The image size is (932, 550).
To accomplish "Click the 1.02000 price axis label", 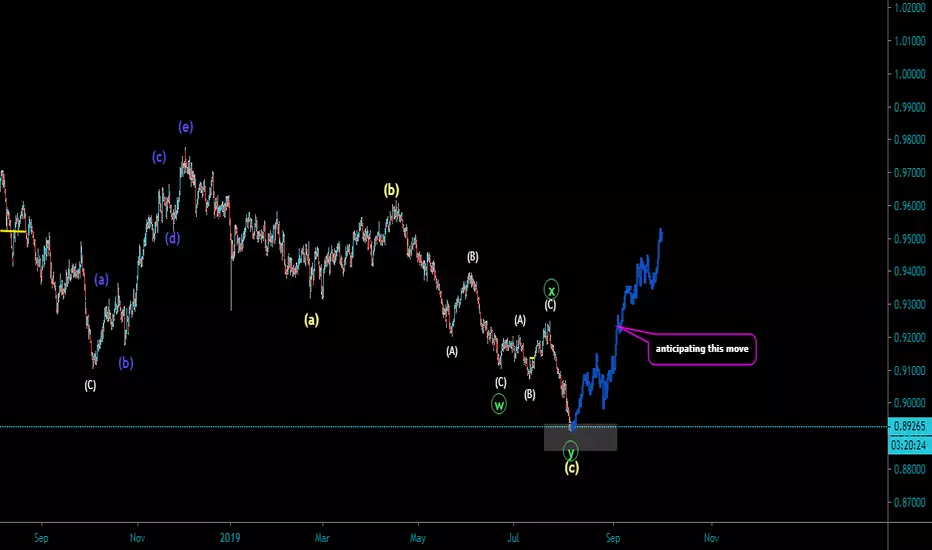I will click(909, 8).
